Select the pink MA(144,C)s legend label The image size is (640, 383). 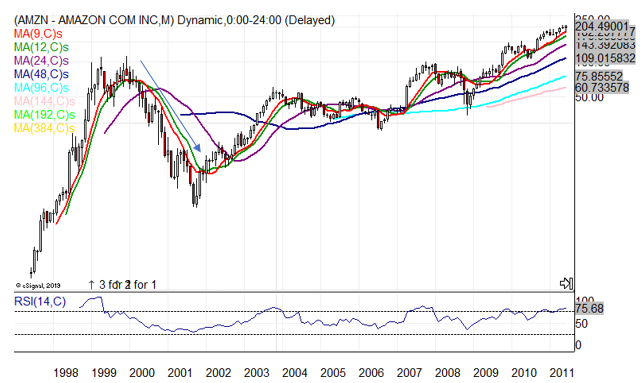tap(44, 101)
